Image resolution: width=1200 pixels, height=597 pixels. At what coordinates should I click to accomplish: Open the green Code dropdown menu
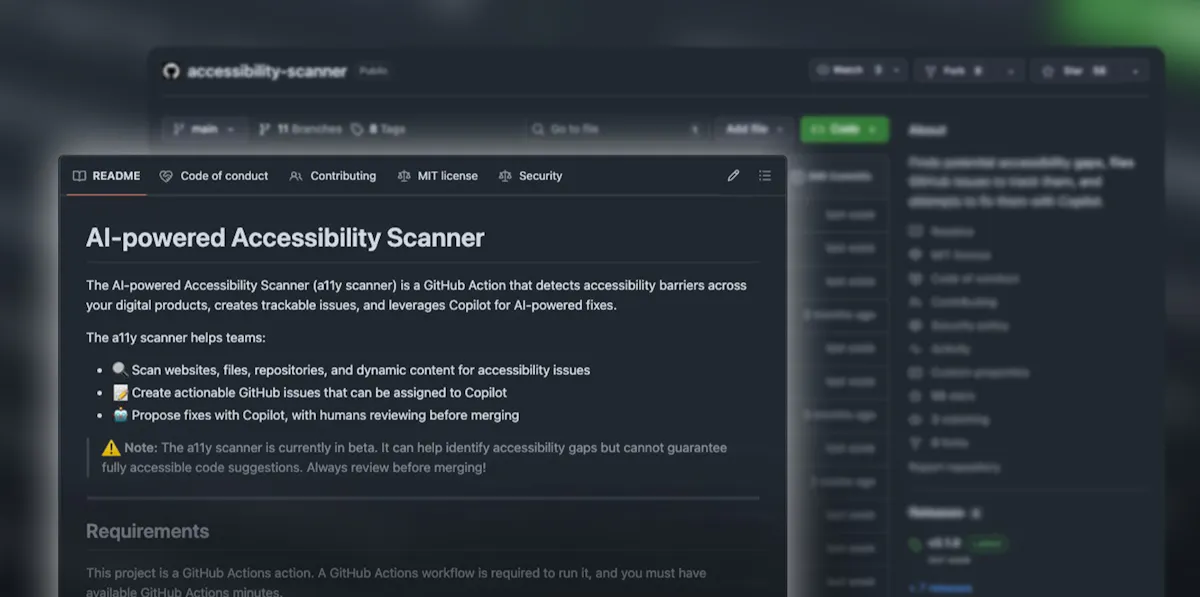click(x=844, y=129)
